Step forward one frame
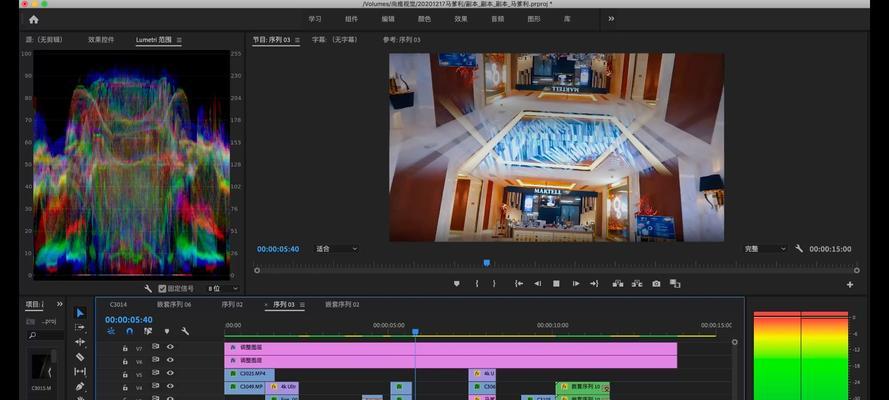 pos(575,284)
